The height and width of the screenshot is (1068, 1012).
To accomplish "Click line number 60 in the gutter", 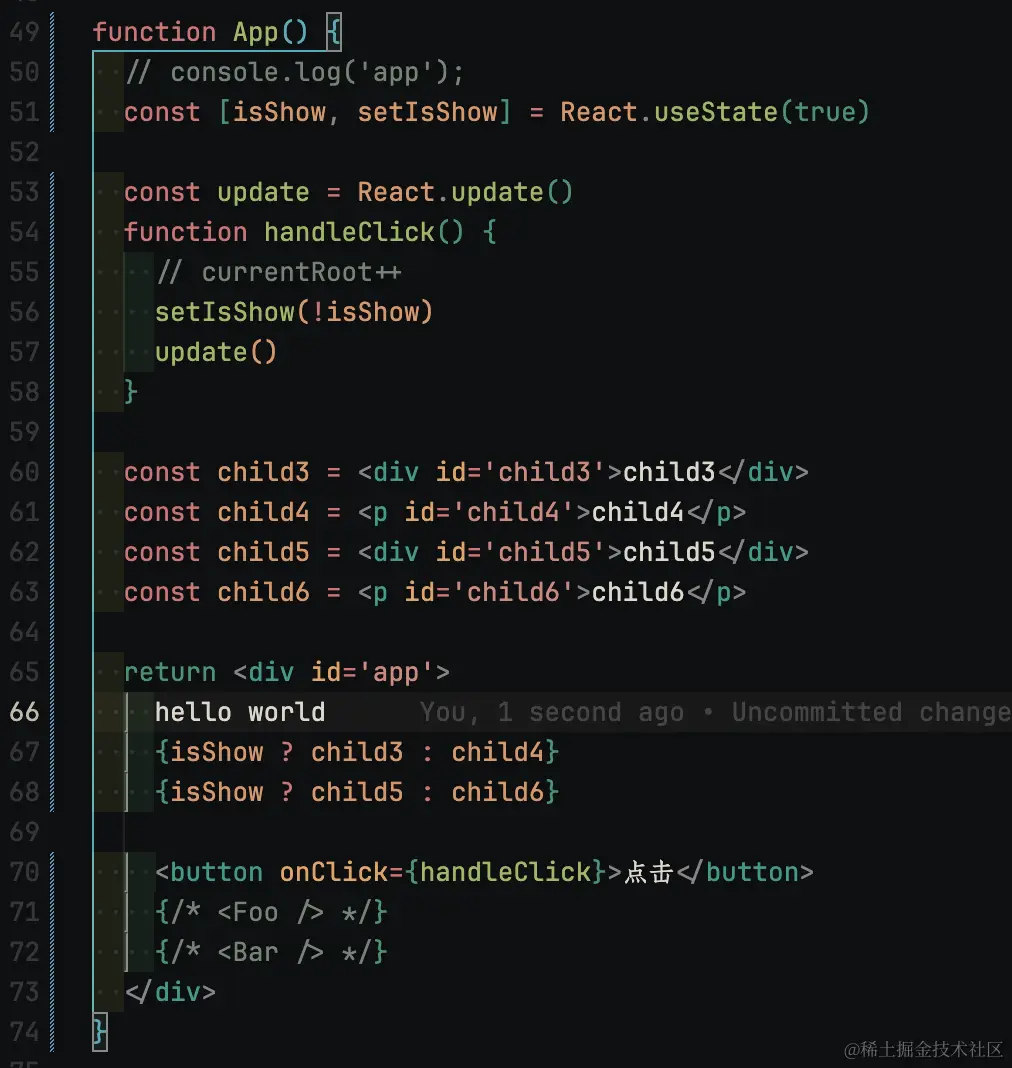I will 25,472.
